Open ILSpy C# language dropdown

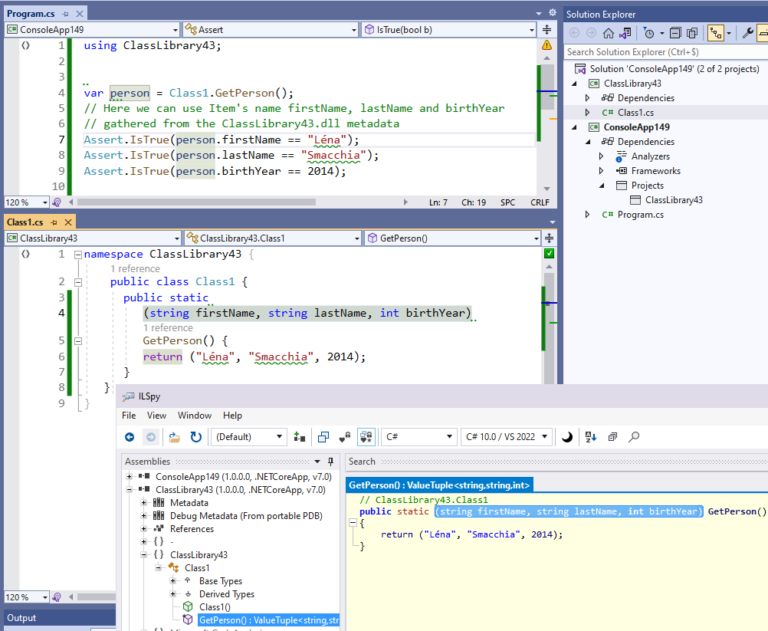[419, 437]
